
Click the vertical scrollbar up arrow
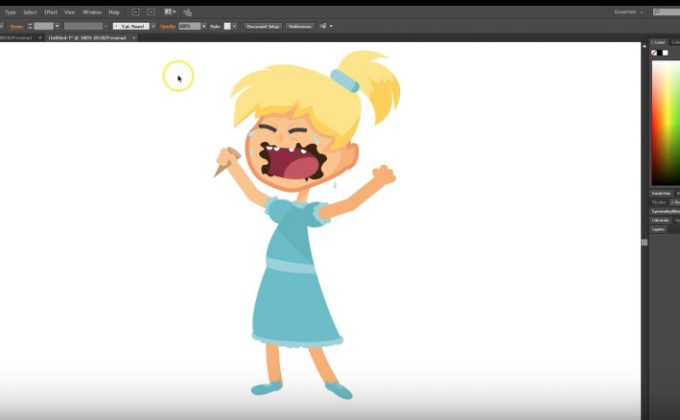tap(644, 46)
